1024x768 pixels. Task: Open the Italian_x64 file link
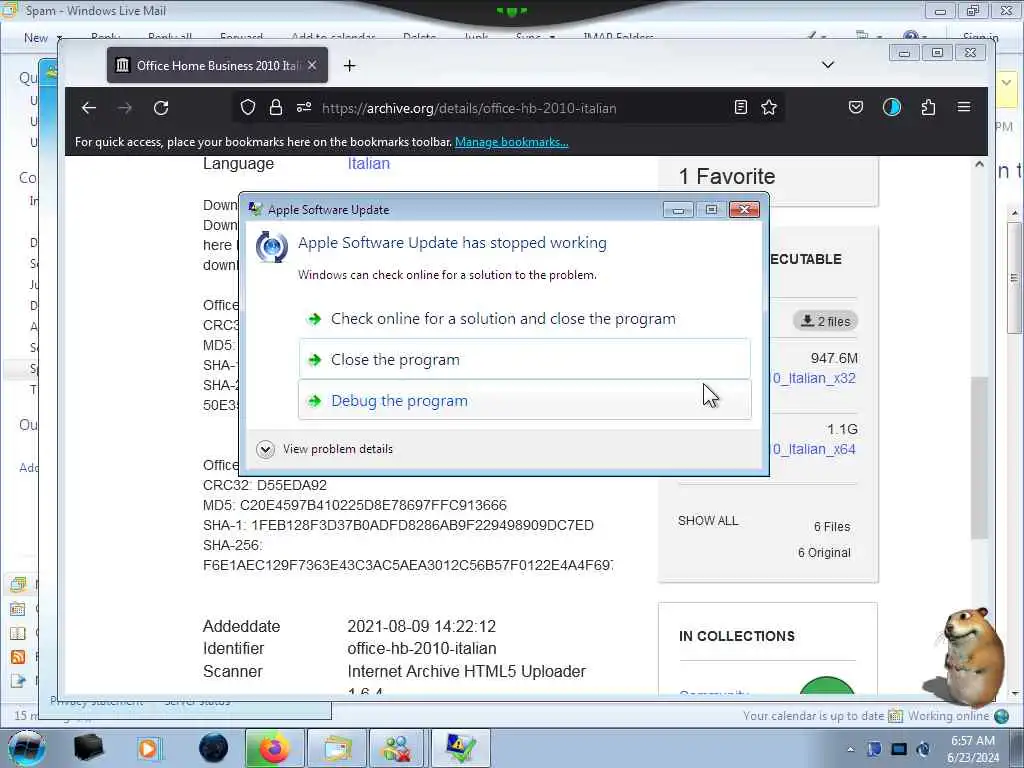[x=814, y=449]
